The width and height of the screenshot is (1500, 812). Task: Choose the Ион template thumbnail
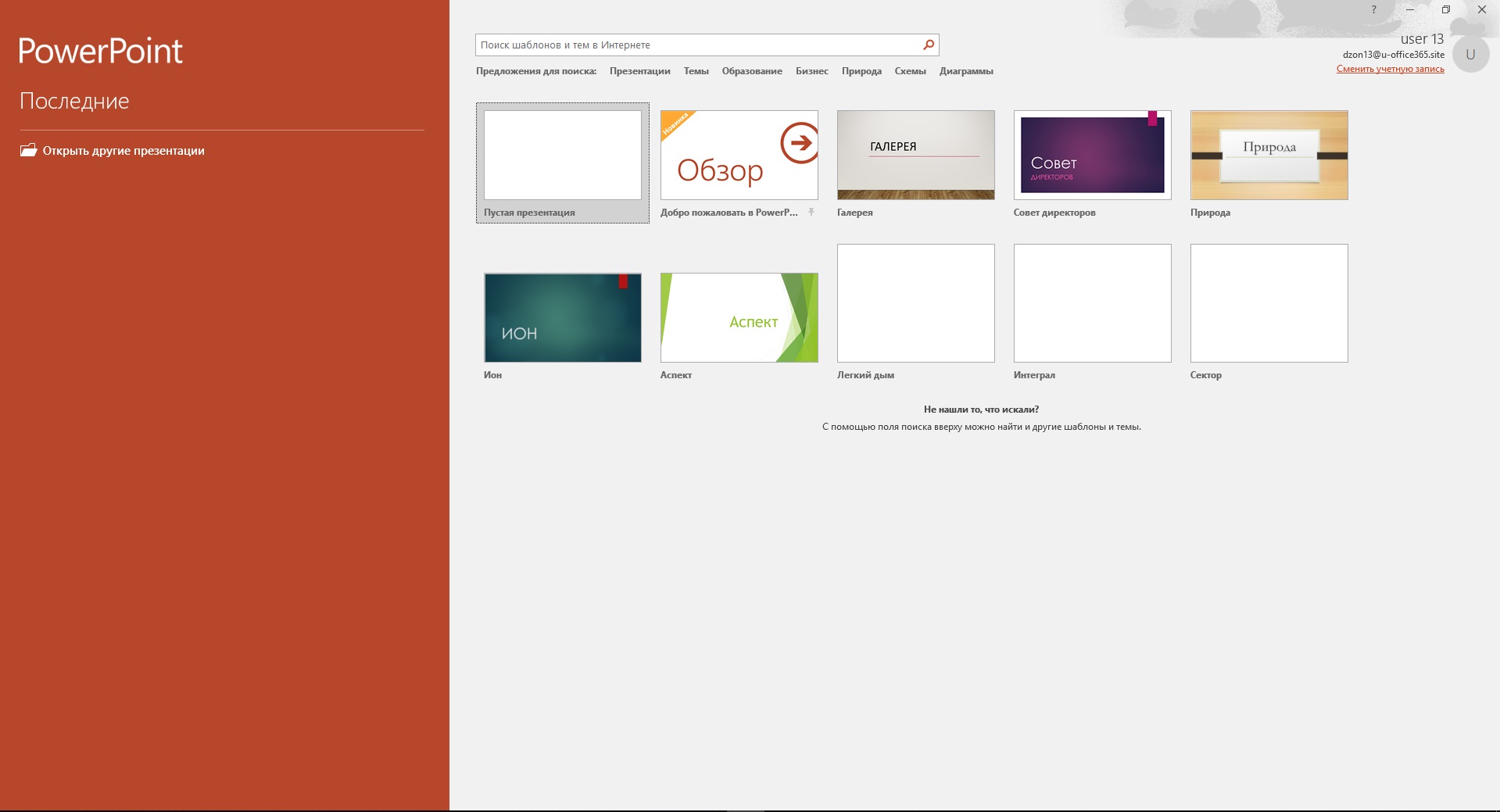coord(563,317)
